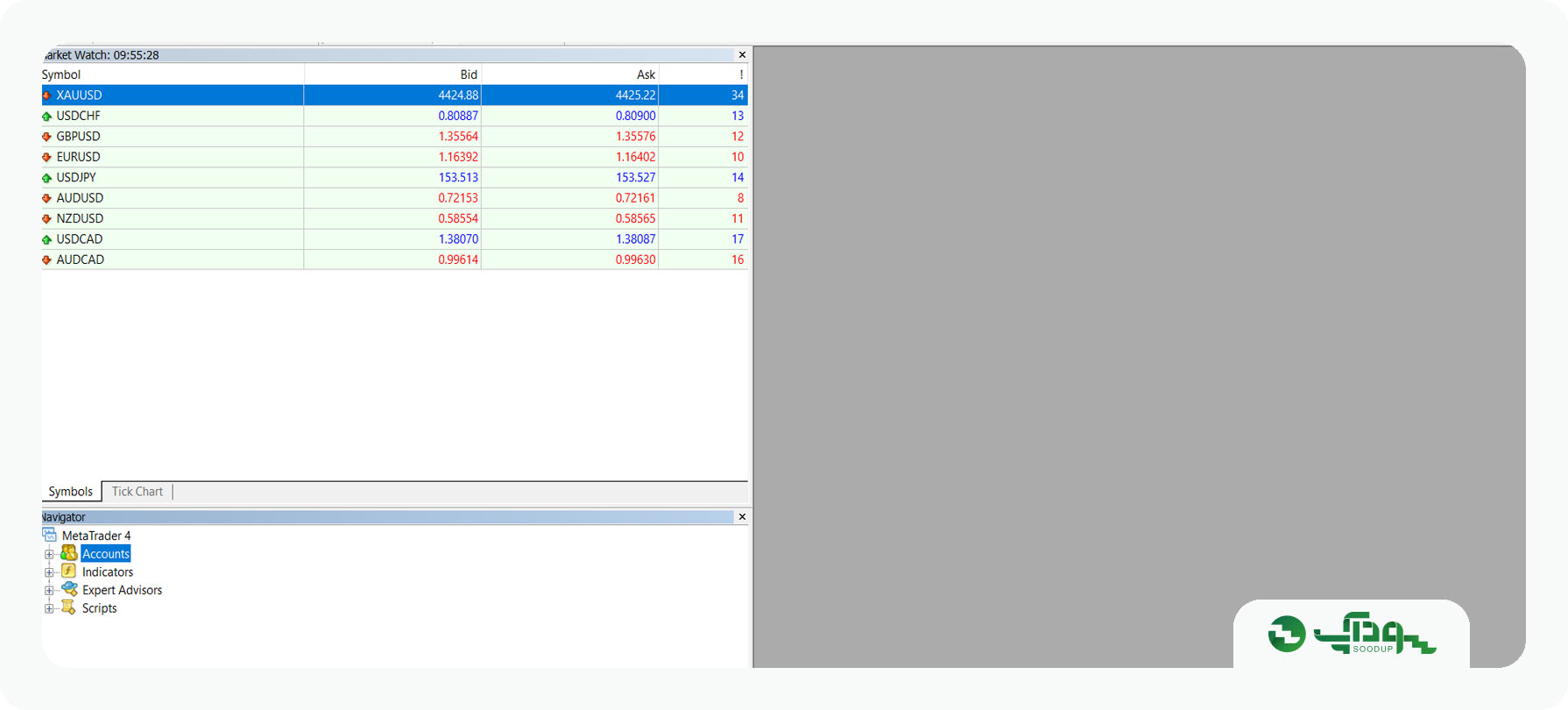This screenshot has width=1568, height=710.
Task: Expand the Accounts tree node
Action: [x=49, y=554]
